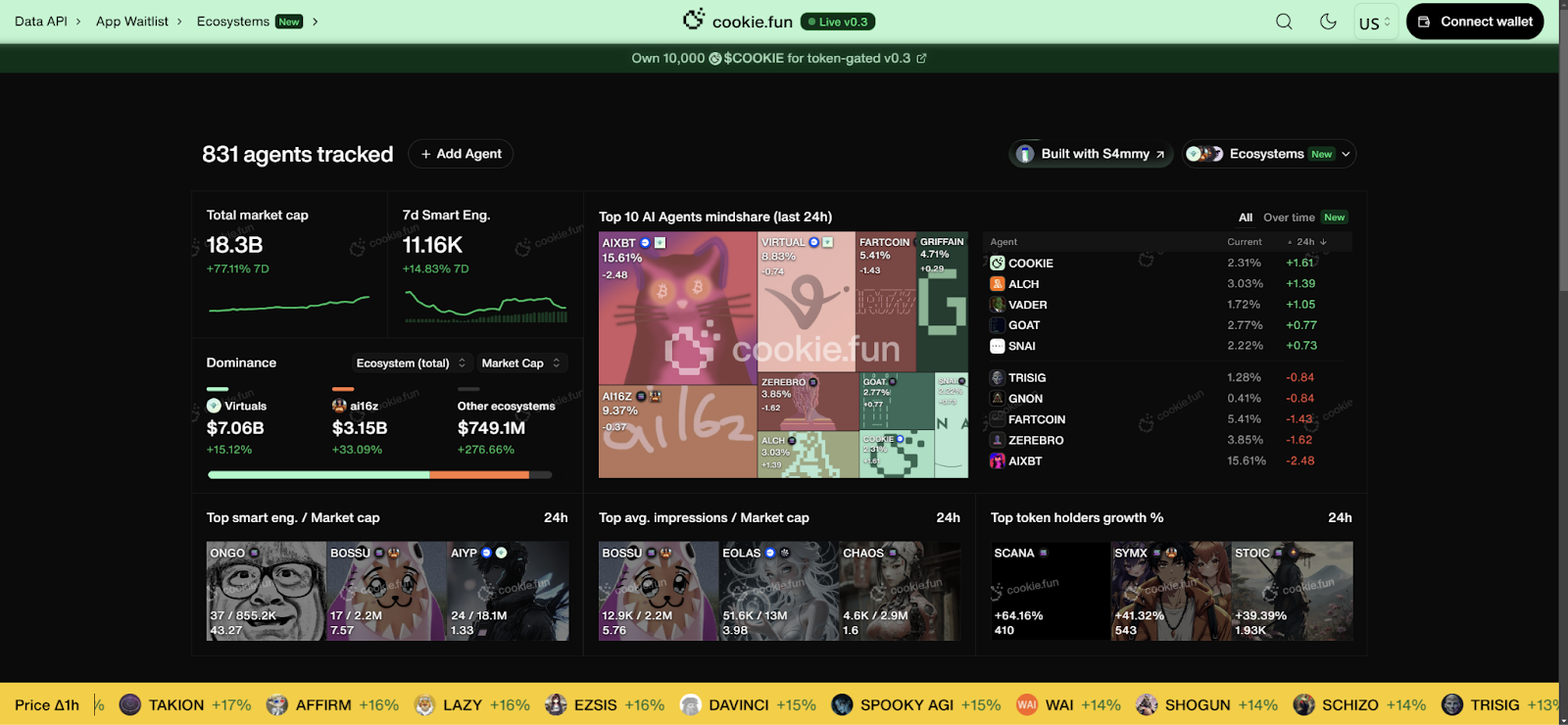Click the GNON agent icon in list

coord(998,399)
